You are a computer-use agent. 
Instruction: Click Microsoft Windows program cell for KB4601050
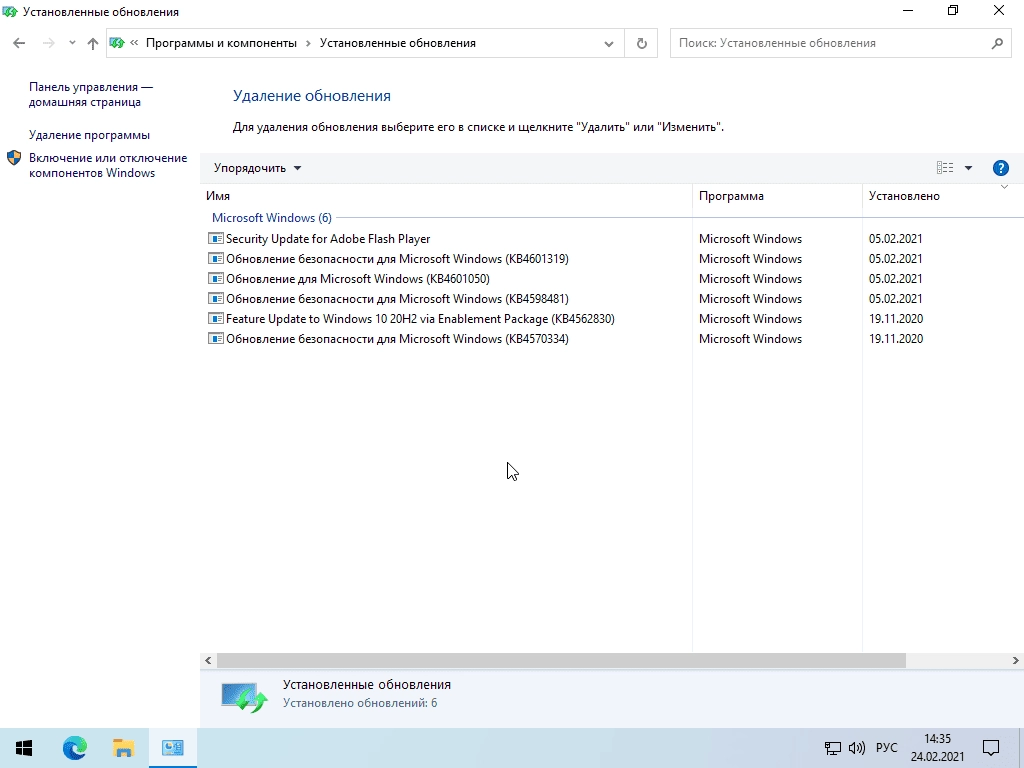click(x=750, y=279)
